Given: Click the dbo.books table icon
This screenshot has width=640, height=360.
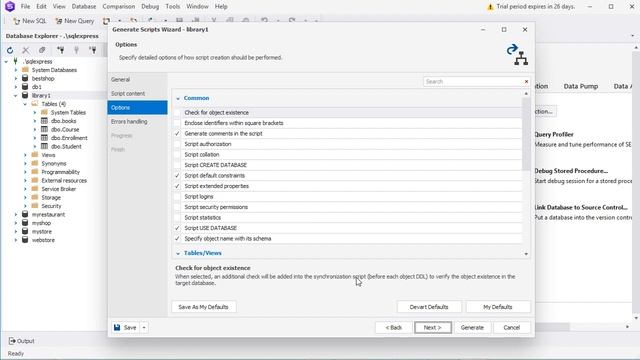Looking at the screenshot, I should point(44,121).
